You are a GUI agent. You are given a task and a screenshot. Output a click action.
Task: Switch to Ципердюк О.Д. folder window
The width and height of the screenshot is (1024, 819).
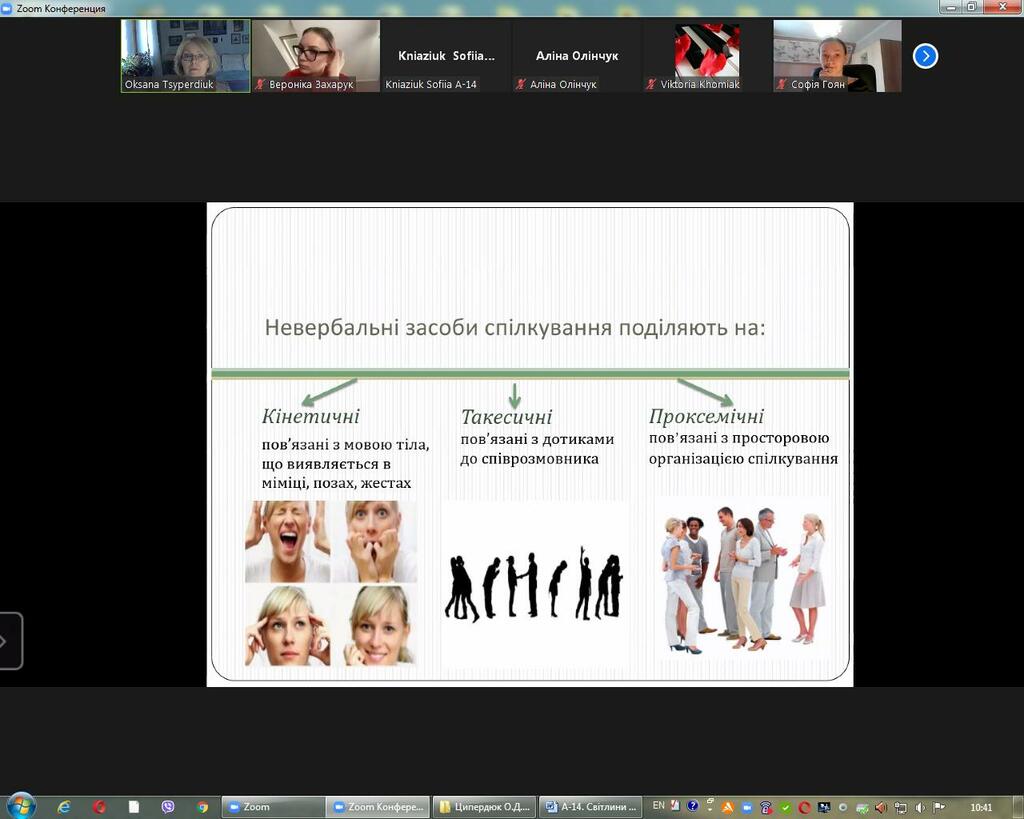click(x=485, y=807)
